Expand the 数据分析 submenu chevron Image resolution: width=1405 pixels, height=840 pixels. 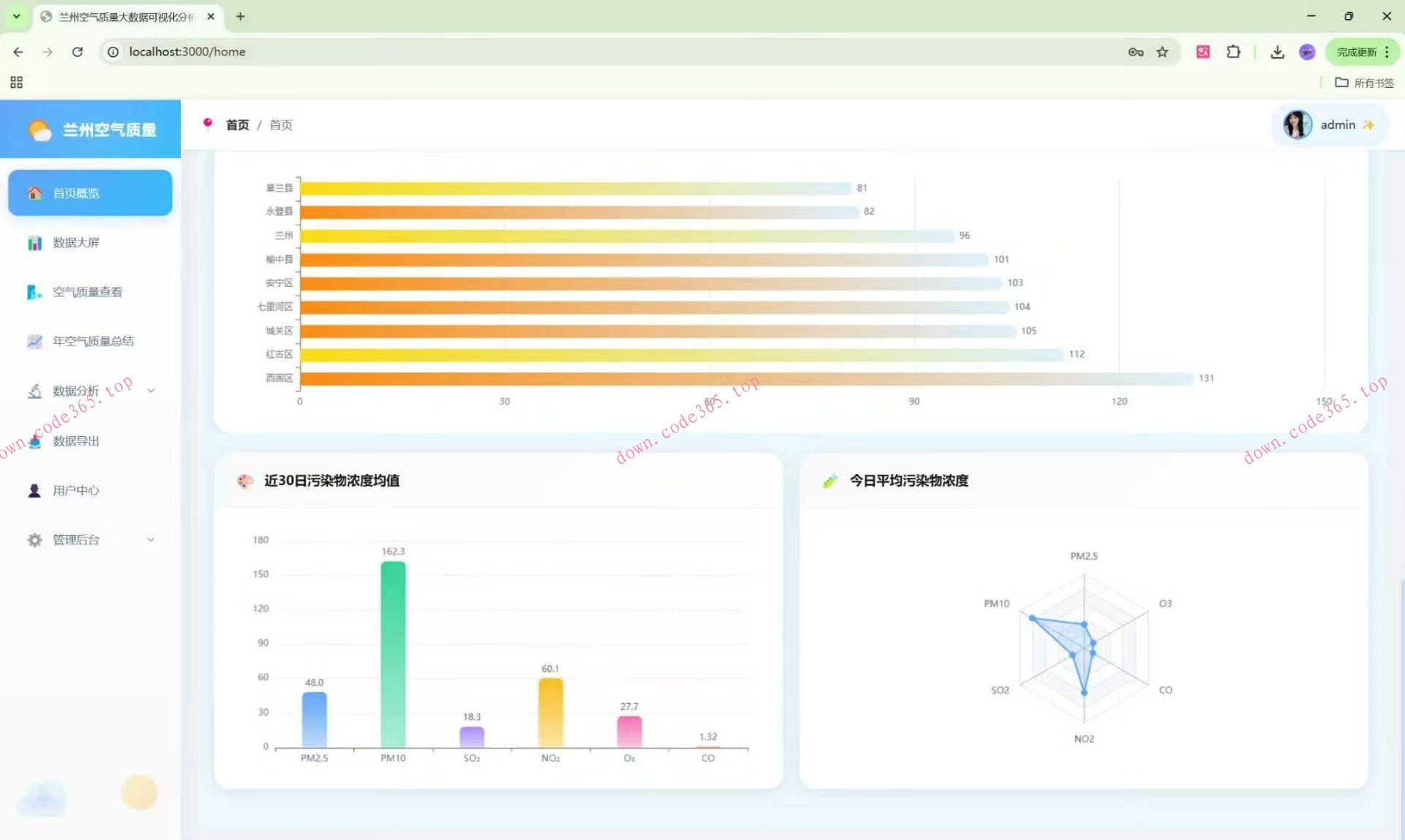click(x=151, y=391)
